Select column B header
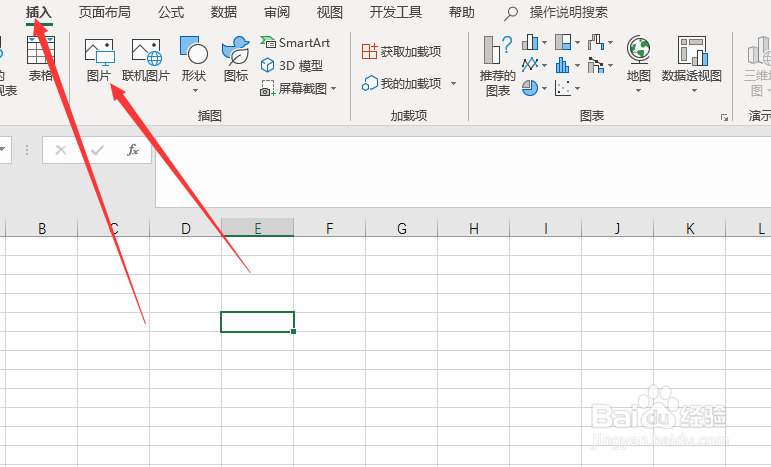 pyautogui.click(x=42, y=228)
